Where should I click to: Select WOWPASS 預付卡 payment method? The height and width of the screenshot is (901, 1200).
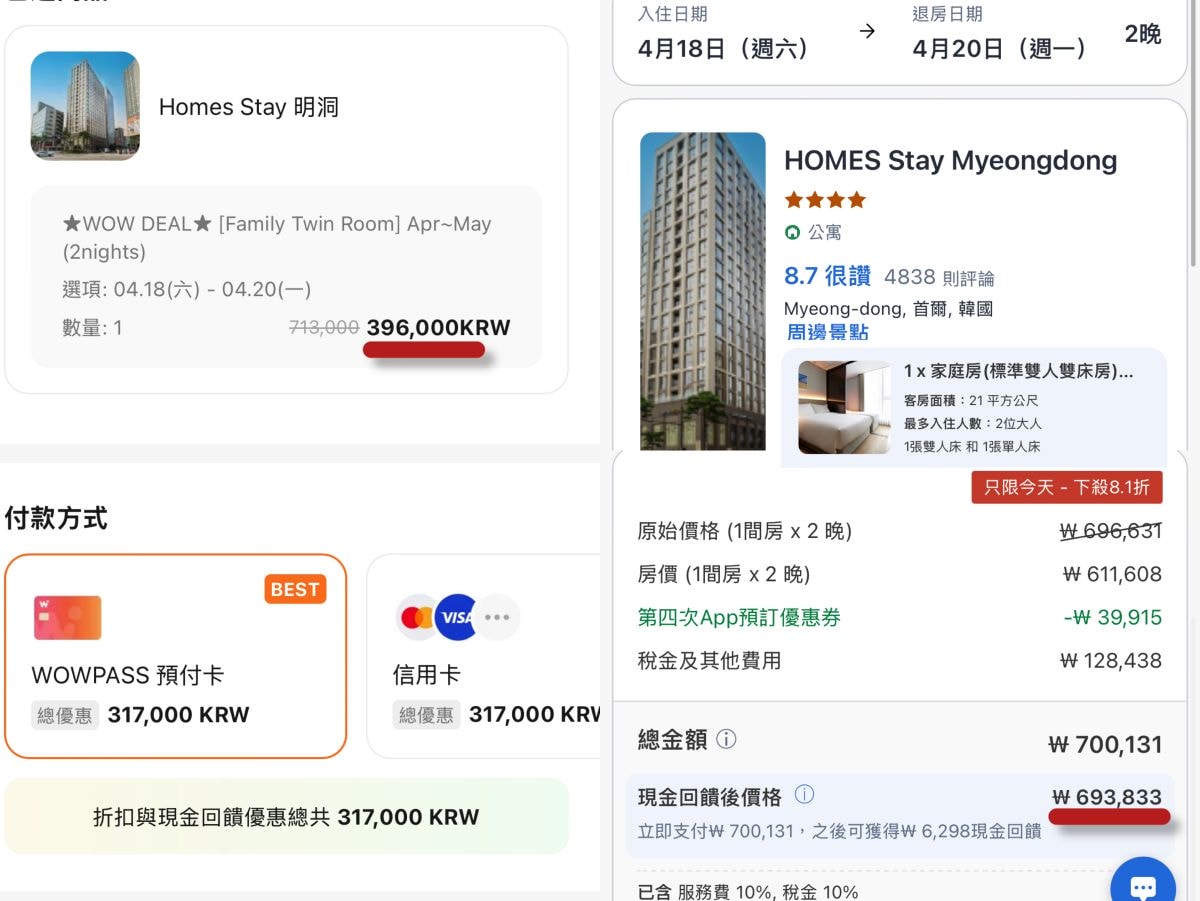pyautogui.click(x=176, y=656)
